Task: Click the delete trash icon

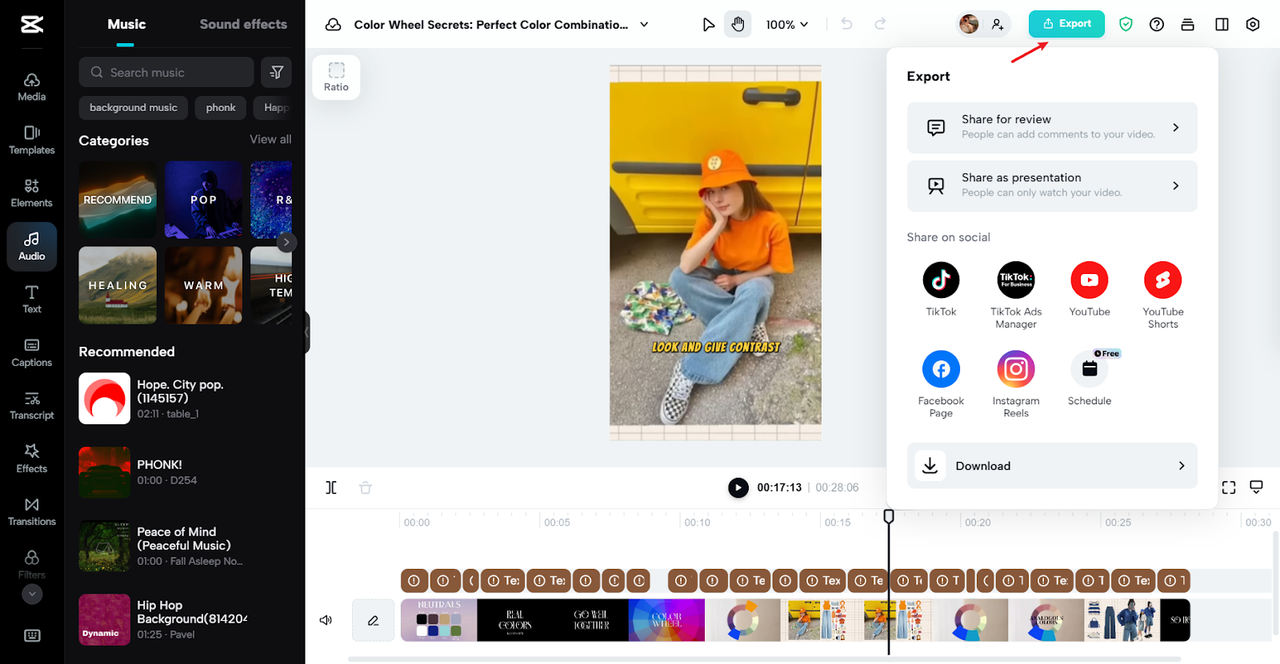Action: coord(365,488)
